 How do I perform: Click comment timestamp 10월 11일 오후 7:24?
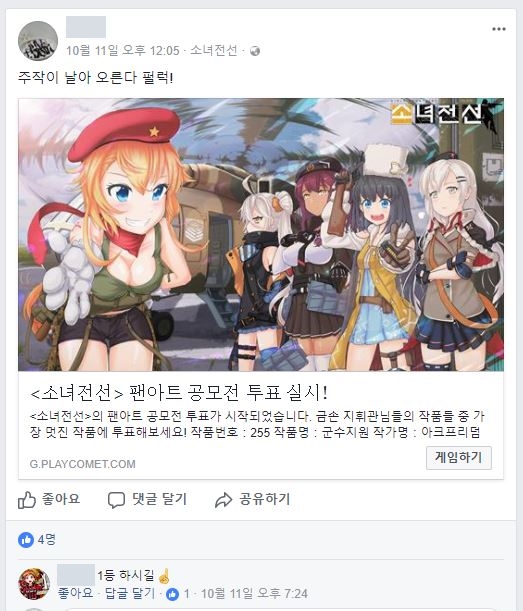pos(254,593)
